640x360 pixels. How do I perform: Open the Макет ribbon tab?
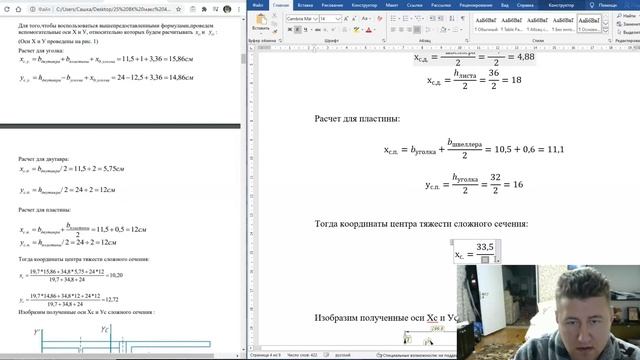[391, 5]
